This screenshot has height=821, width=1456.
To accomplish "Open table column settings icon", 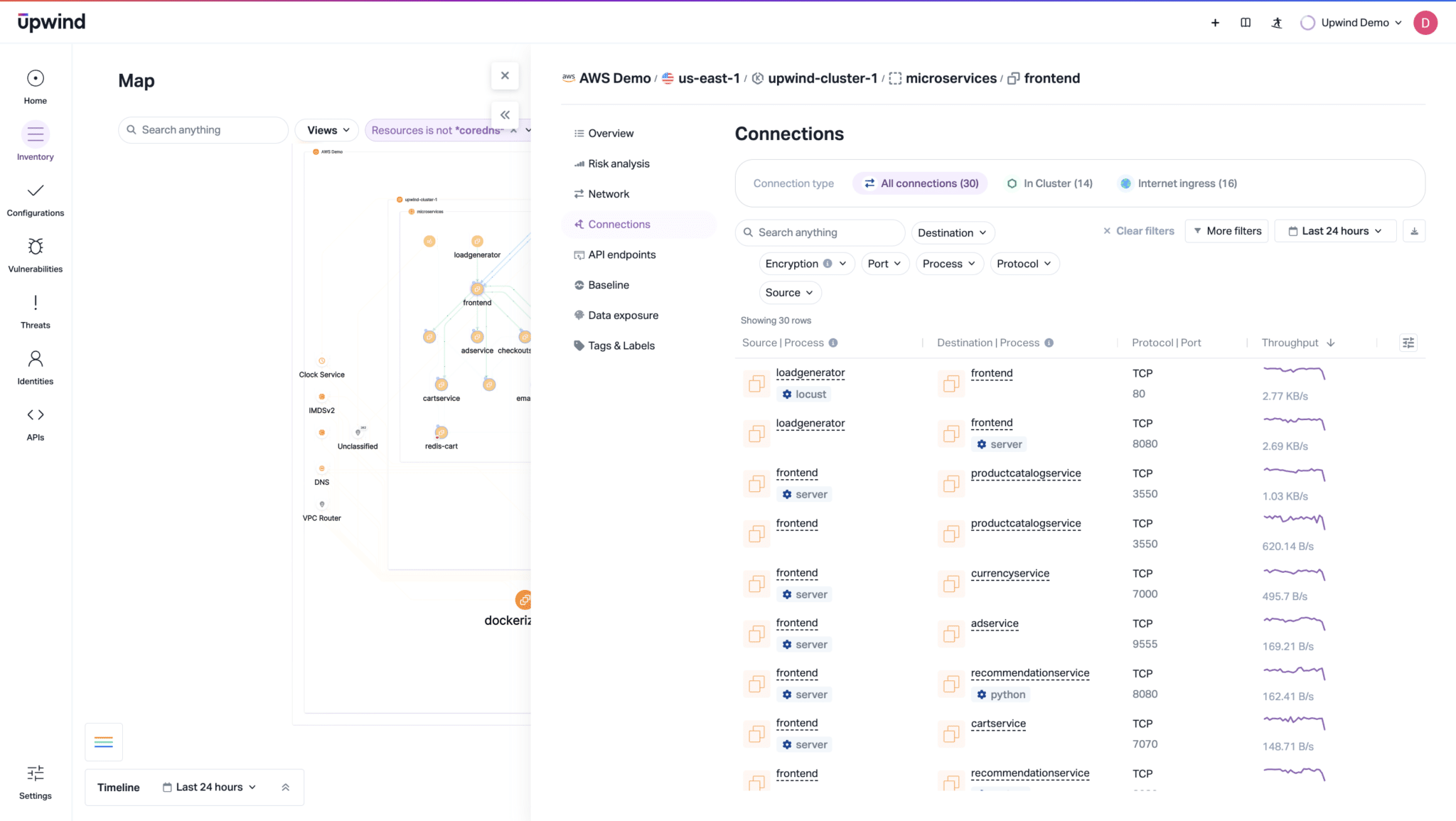I will [x=1408, y=343].
